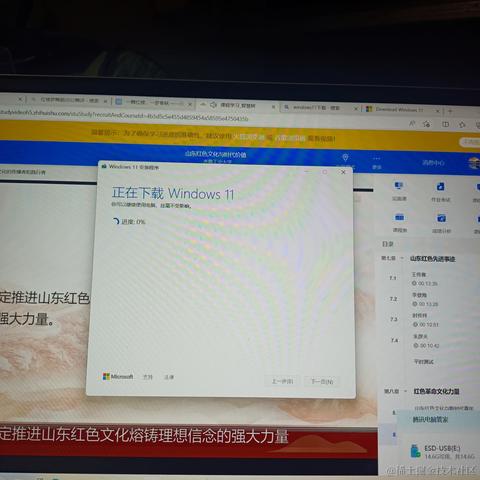Viewport: 480px width, 480px height.
Task: Click the ESD-USB(E:) drive notification
Action: (443, 452)
